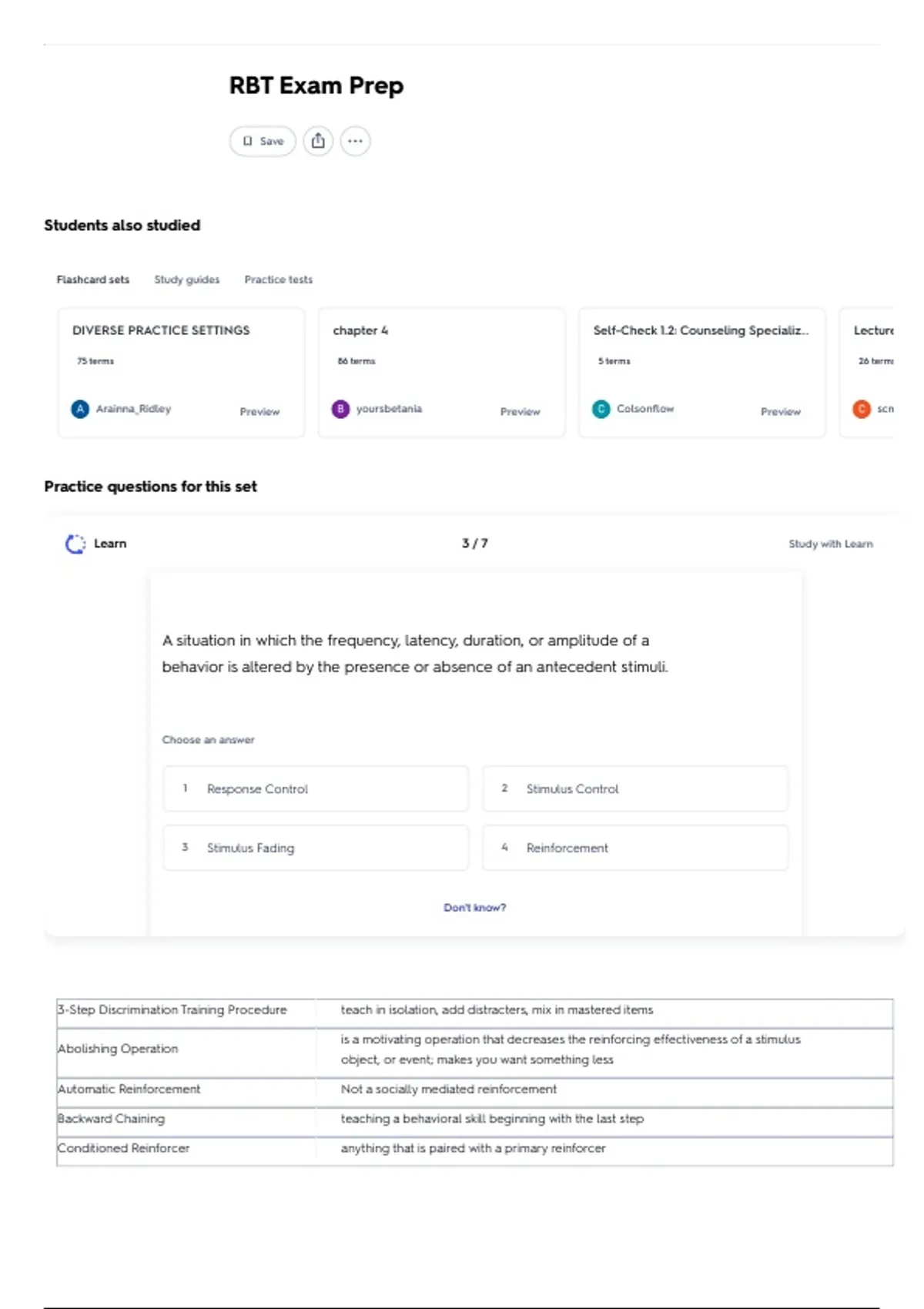Preview the chapter 4 flashcard set
Screen dimensions: 924x1309
521,412
